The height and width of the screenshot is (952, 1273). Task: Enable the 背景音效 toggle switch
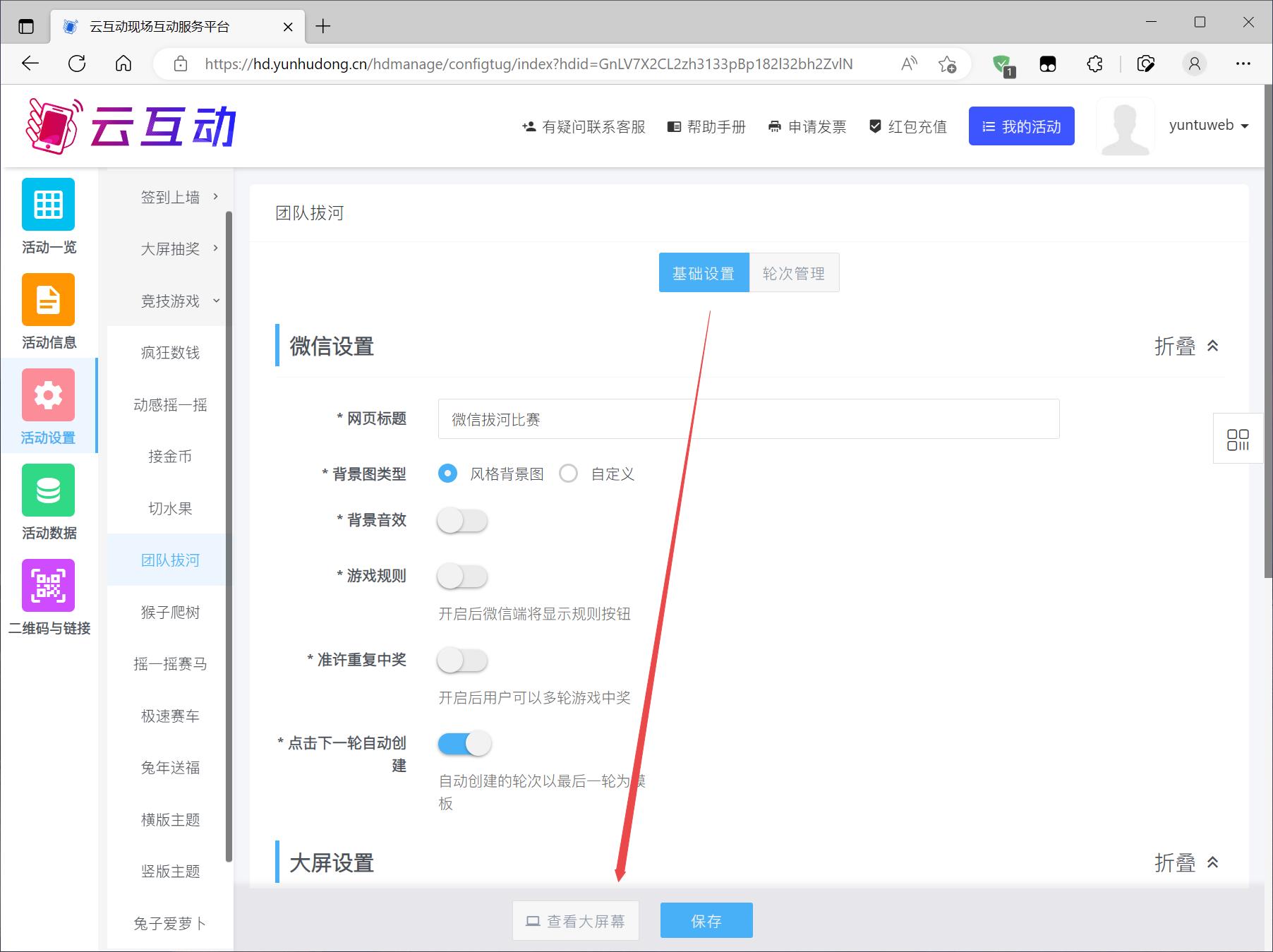pos(462,521)
